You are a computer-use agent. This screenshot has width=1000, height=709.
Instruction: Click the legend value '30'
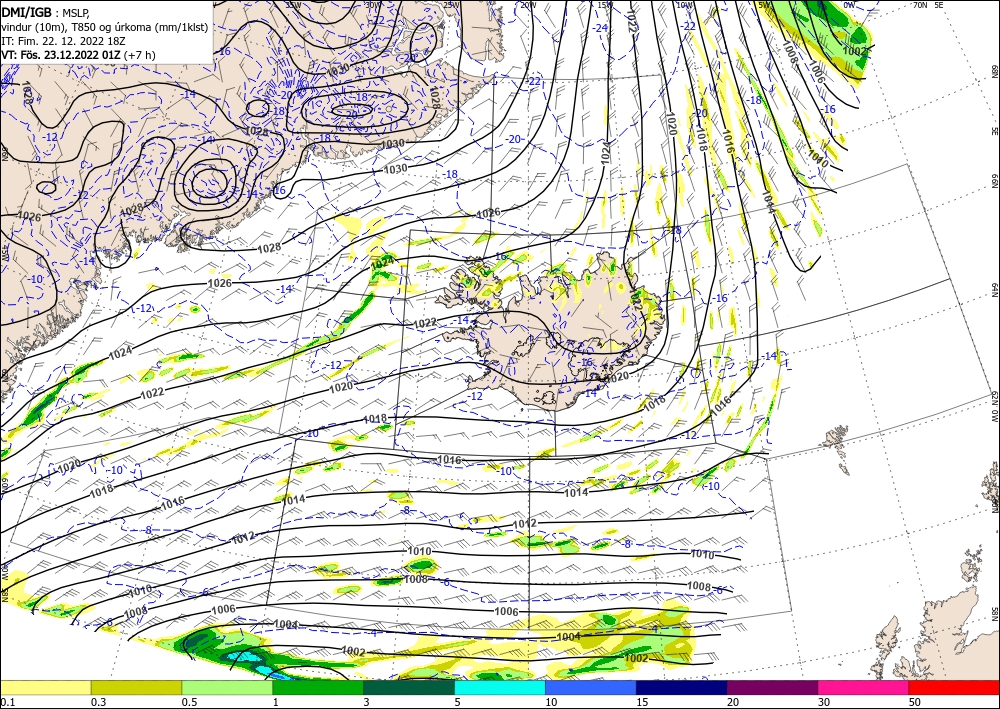(x=824, y=702)
